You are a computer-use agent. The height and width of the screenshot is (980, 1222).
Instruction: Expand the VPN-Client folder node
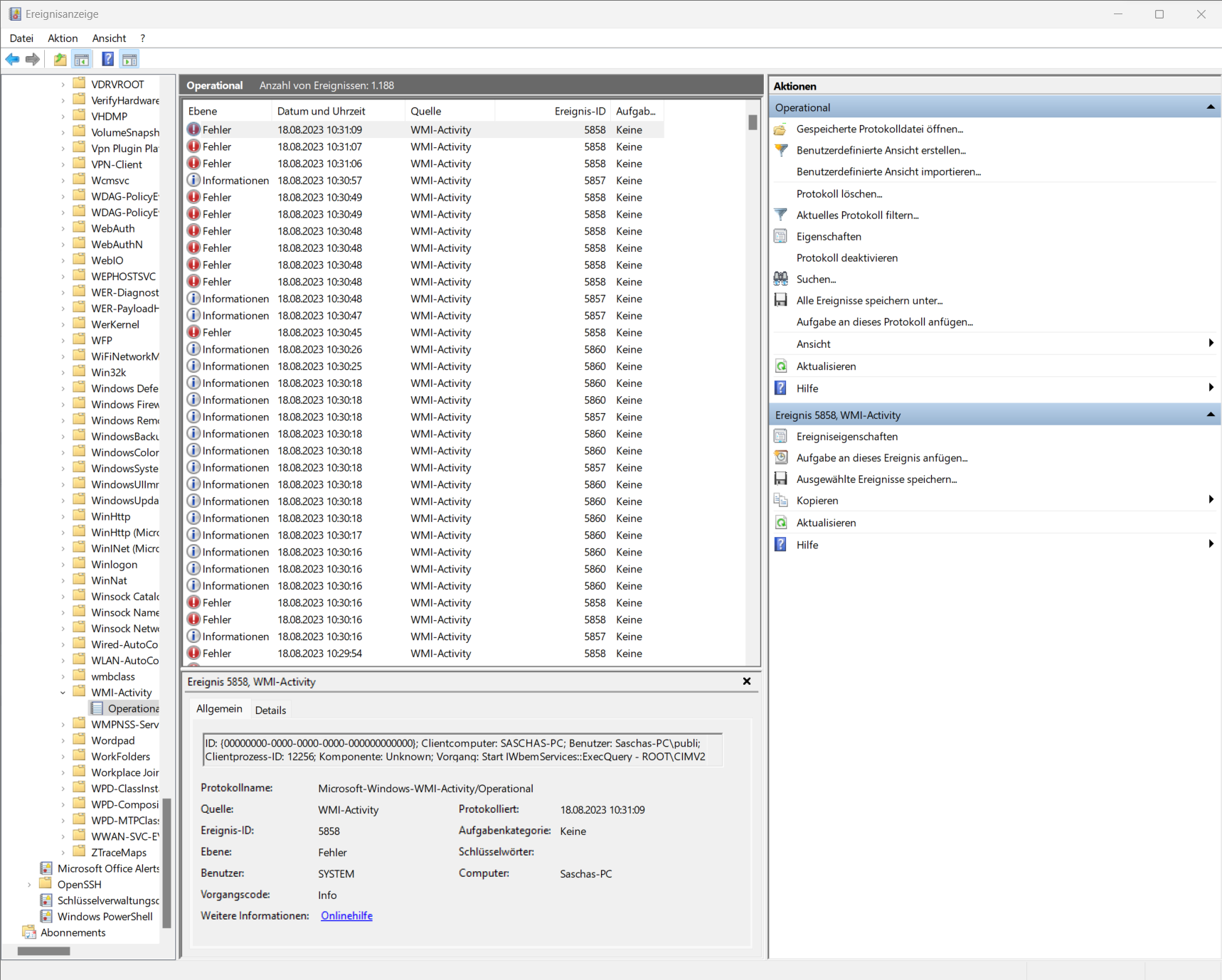pyautogui.click(x=63, y=164)
